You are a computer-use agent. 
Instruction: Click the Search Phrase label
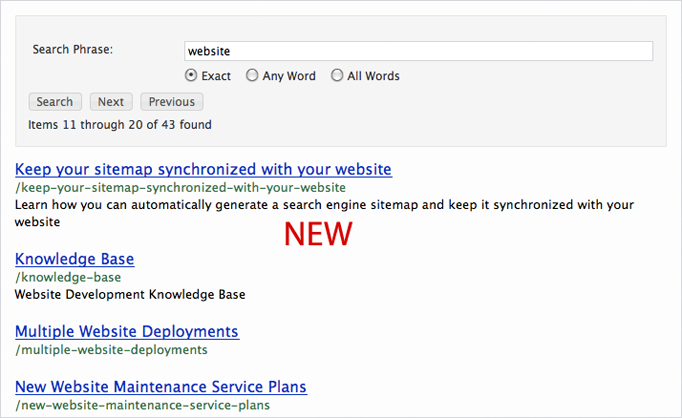point(73,49)
